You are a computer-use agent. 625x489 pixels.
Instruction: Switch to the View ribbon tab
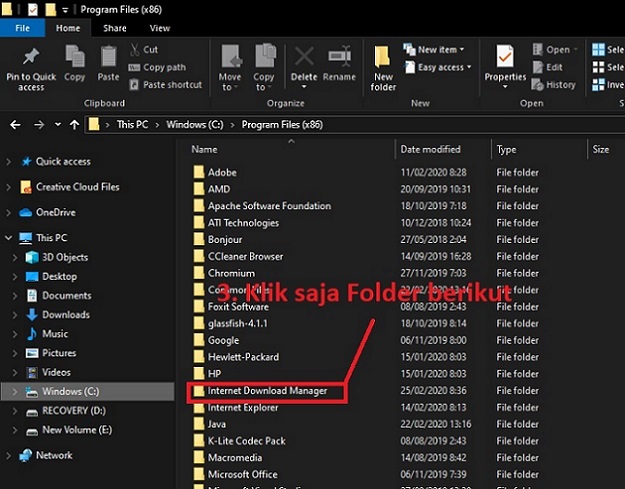159,28
